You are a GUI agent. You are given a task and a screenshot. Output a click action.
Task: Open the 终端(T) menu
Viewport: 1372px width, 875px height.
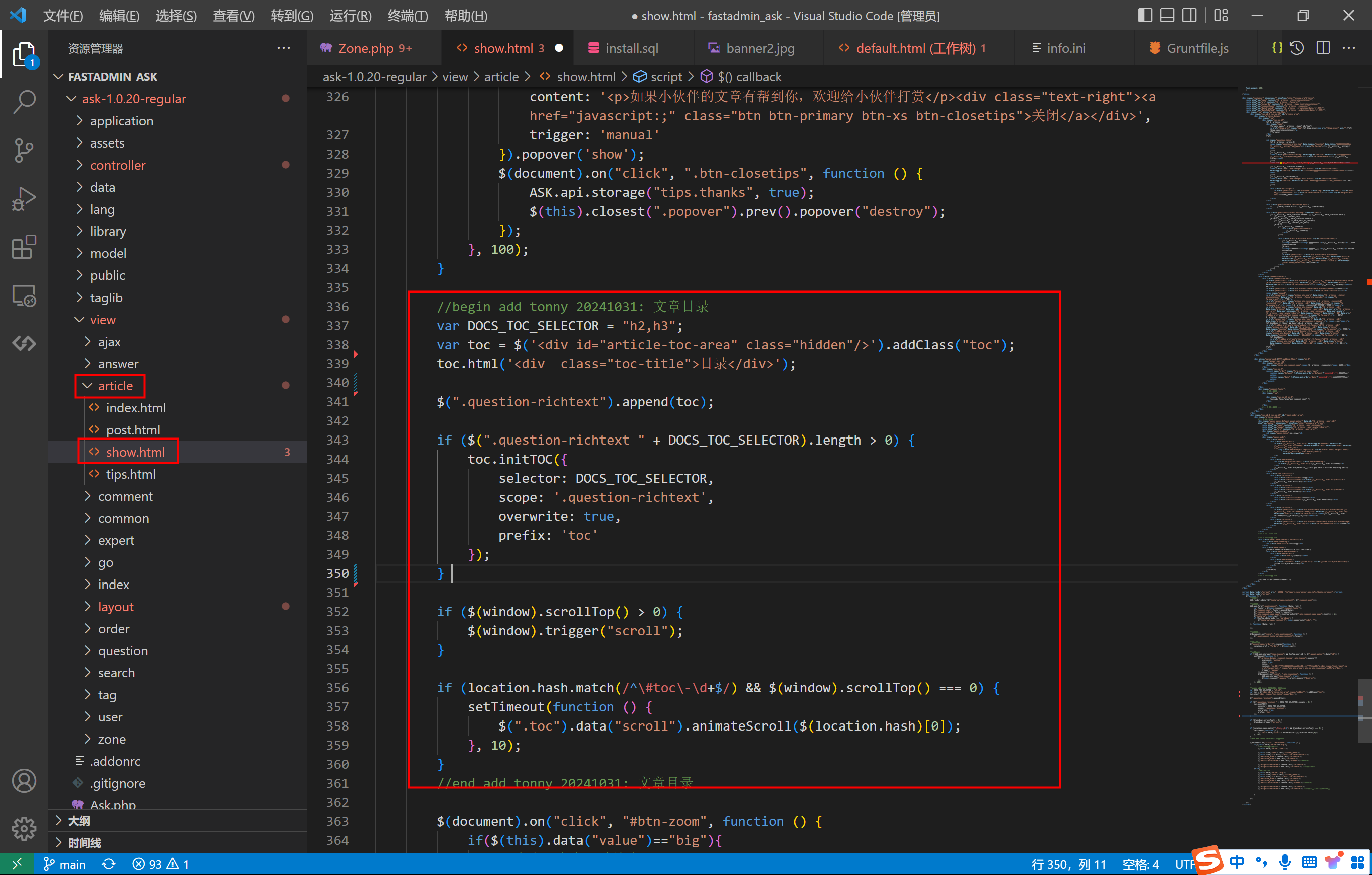click(407, 16)
